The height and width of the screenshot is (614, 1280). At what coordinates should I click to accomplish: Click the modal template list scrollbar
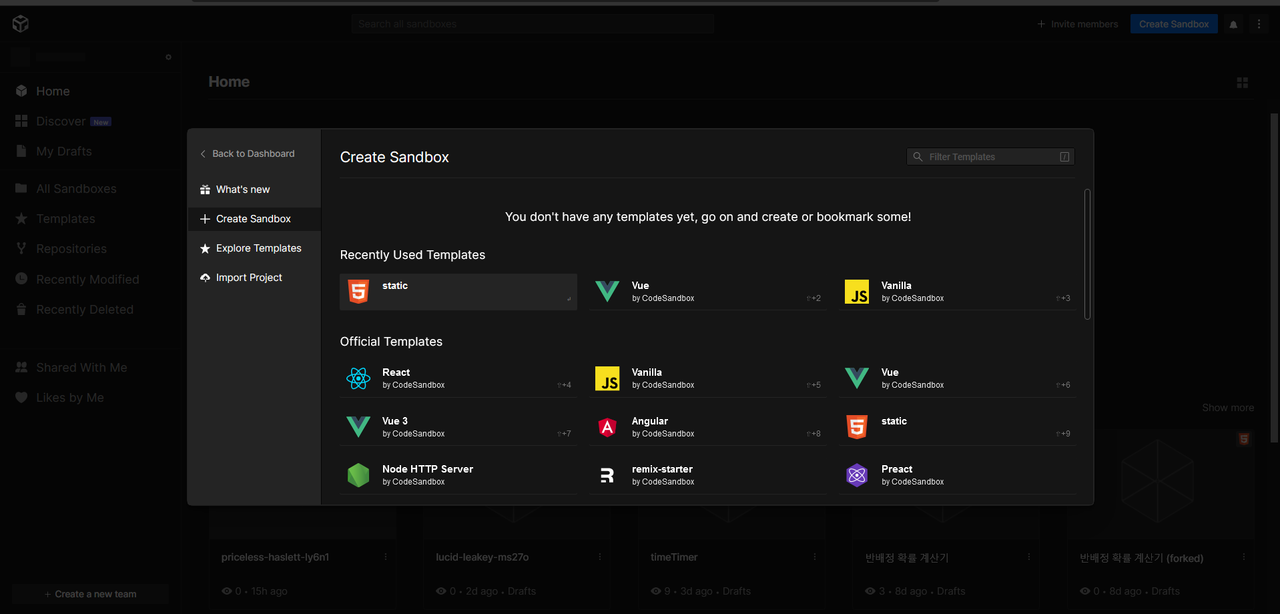click(1088, 254)
